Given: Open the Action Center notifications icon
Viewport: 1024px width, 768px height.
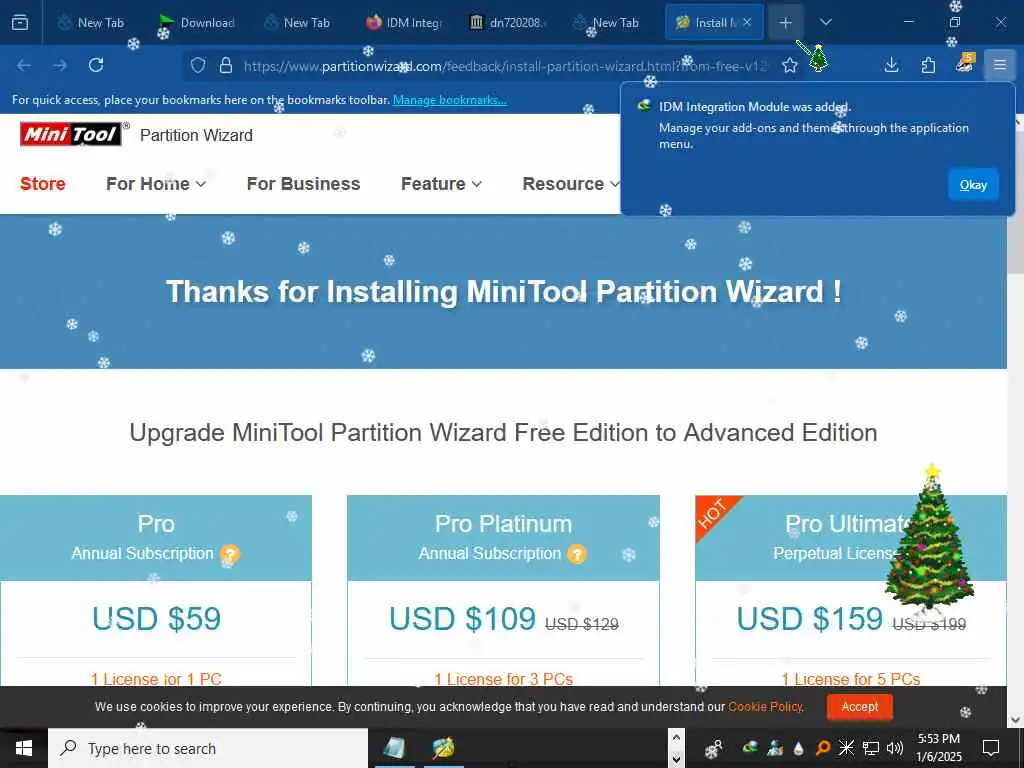Looking at the screenshot, I should click(x=991, y=748).
